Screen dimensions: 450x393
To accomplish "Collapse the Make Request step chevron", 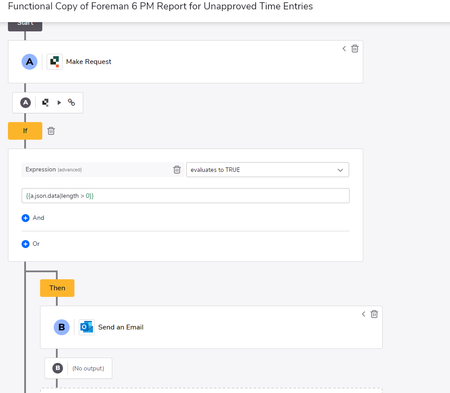I will [x=344, y=49].
